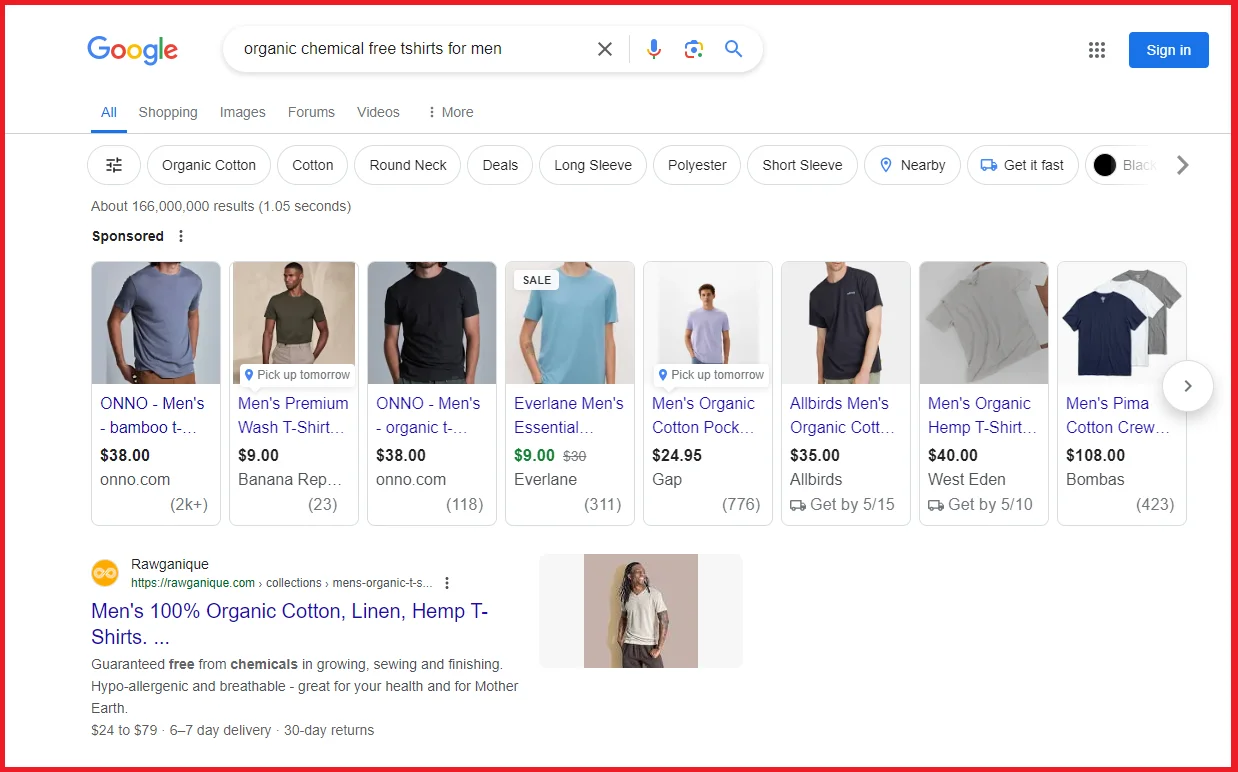
Task: Click the black ONNO organic shirt image
Action: [x=432, y=323]
